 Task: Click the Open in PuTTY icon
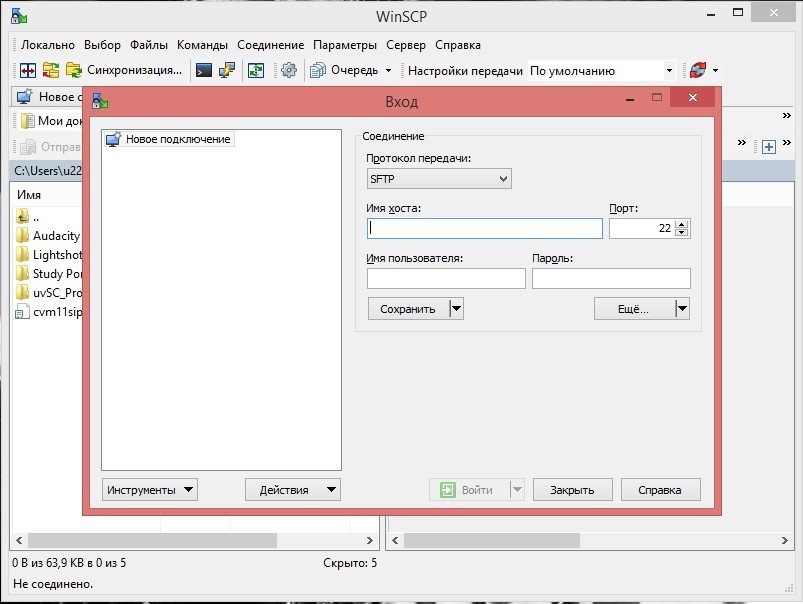(x=227, y=70)
